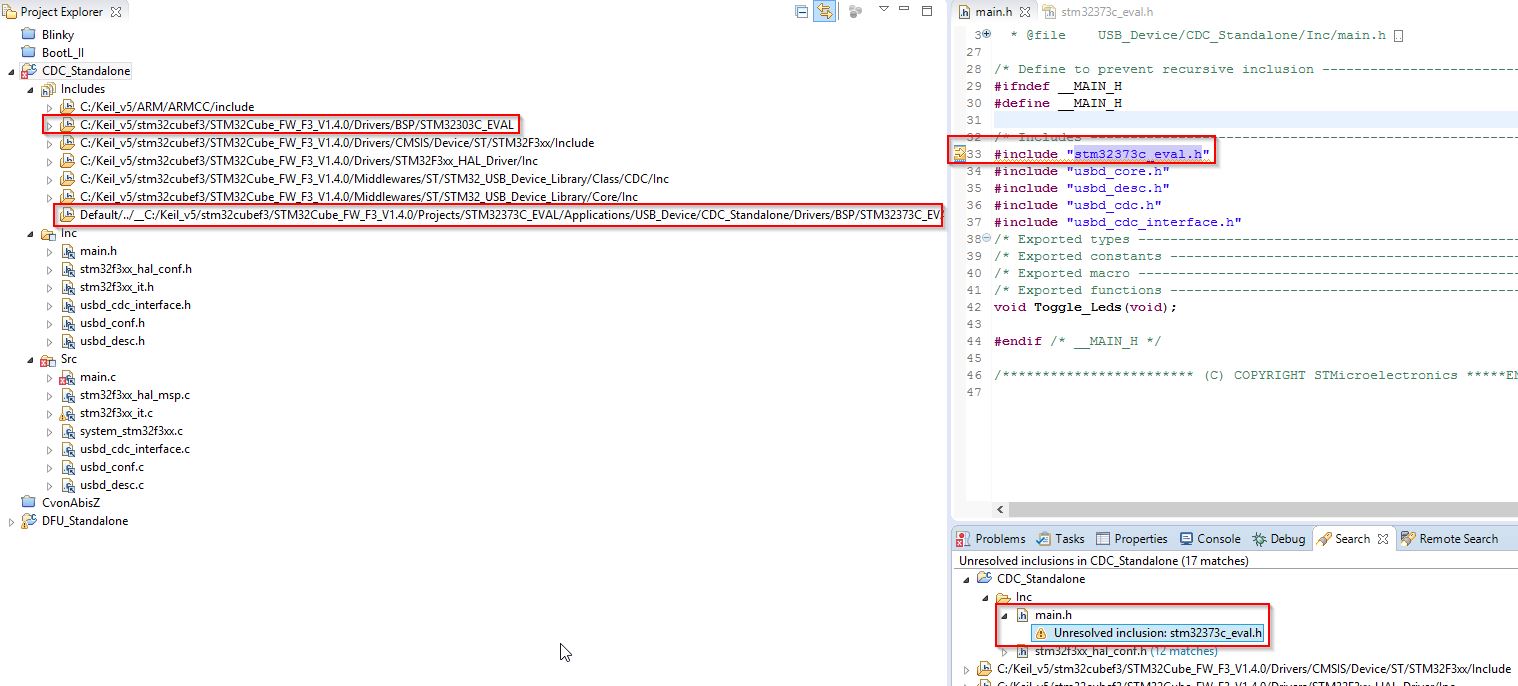Toggle Link with Editor in Project Explorer
1518x686 pixels.
pos(825,12)
